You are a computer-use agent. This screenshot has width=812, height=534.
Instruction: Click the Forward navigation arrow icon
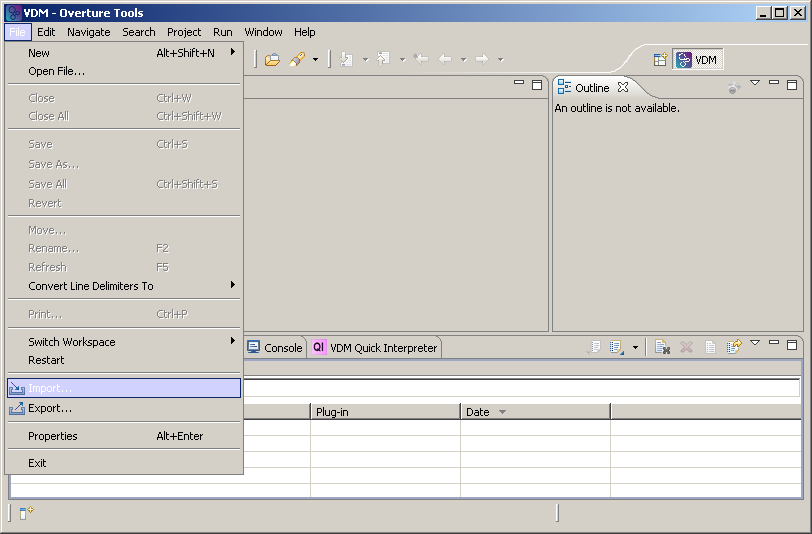(482, 59)
